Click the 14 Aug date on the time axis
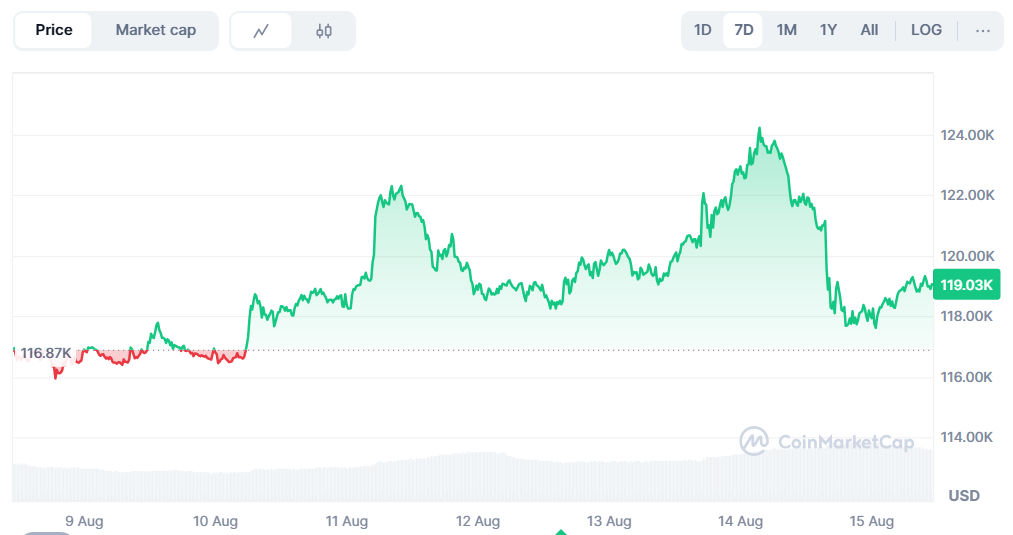 point(741,521)
